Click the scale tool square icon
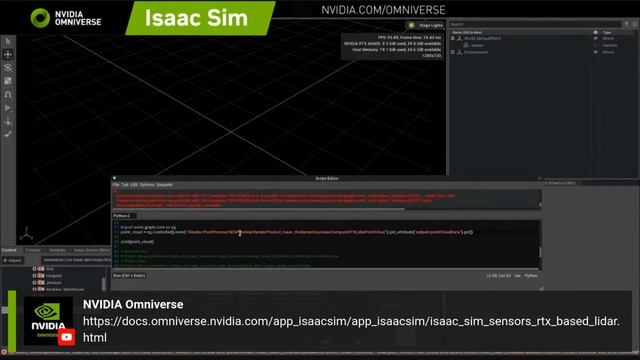The height and width of the screenshot is (360, 640). [x=8, y=81]
